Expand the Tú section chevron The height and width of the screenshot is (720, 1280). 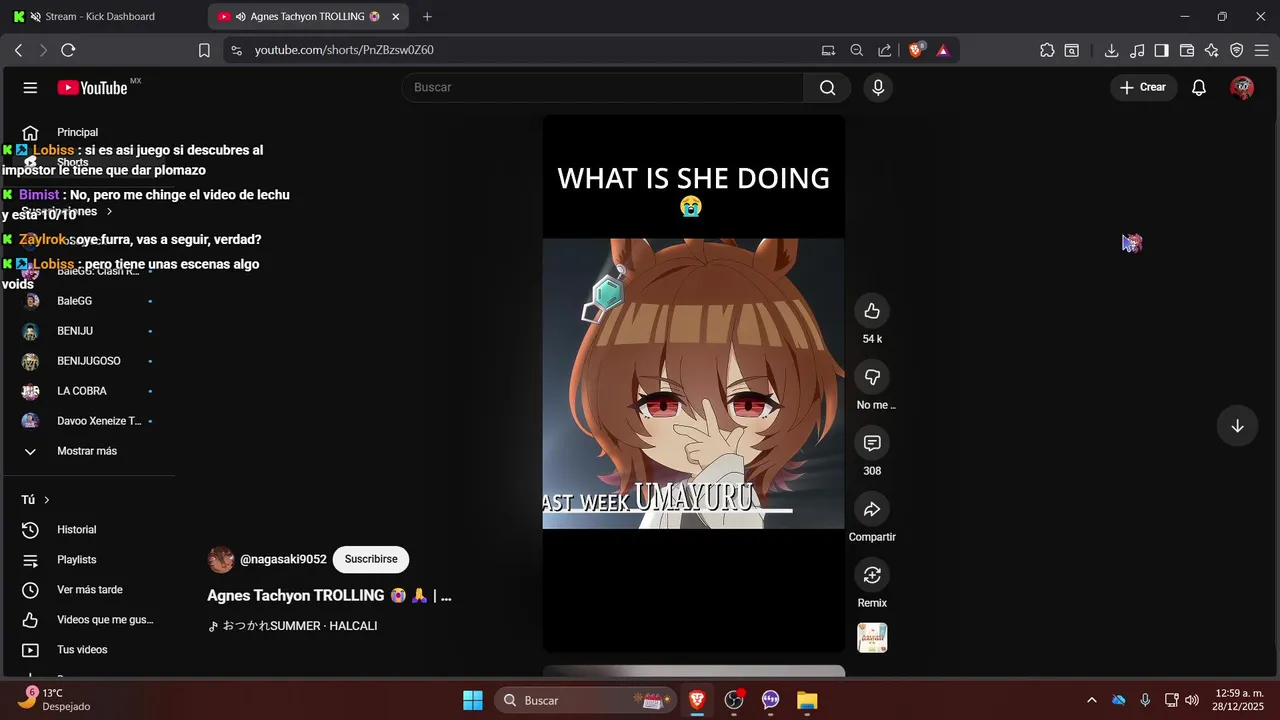(x=46, y=500)
